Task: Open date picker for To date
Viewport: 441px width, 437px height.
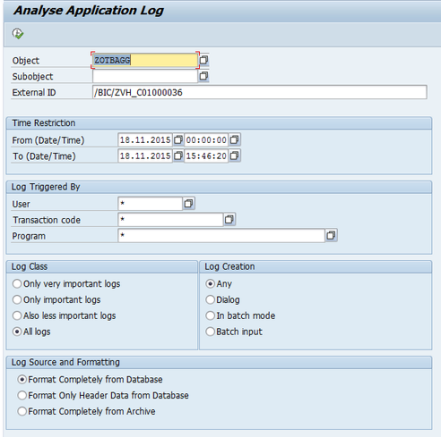Action: (178, 156)
